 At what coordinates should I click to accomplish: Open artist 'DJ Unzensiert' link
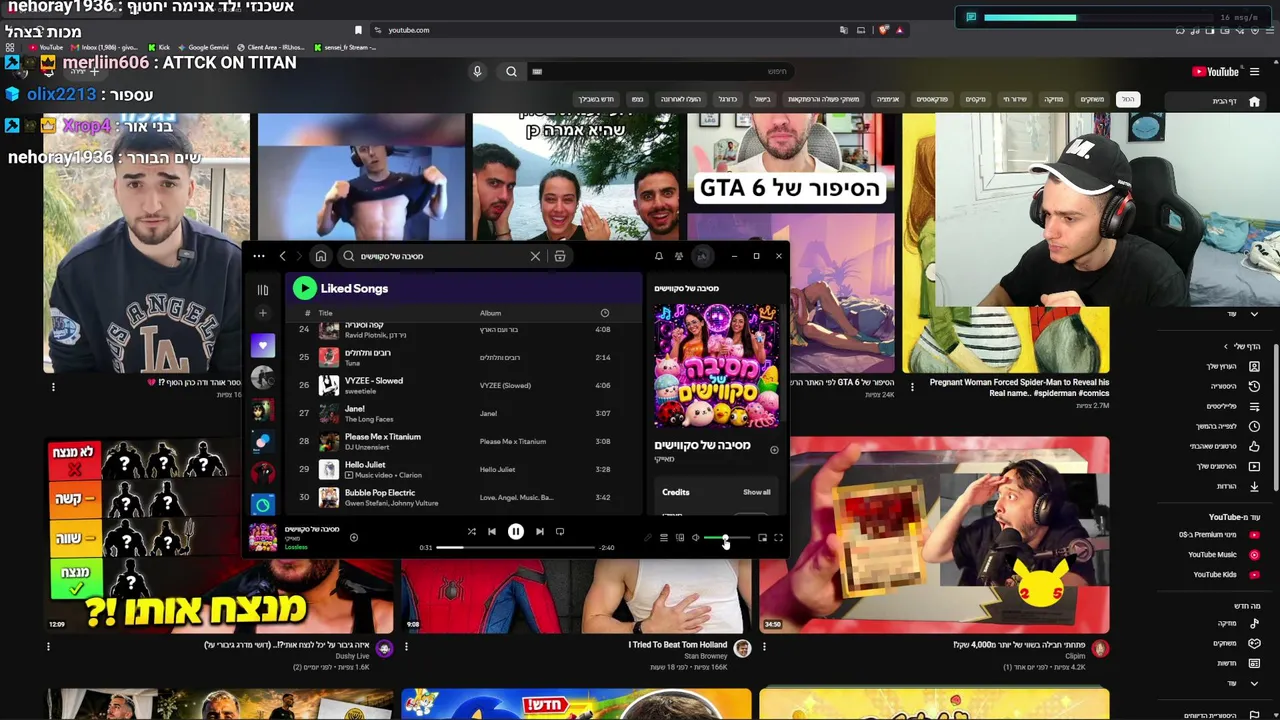pyautogui.click(x=366, y=447)
